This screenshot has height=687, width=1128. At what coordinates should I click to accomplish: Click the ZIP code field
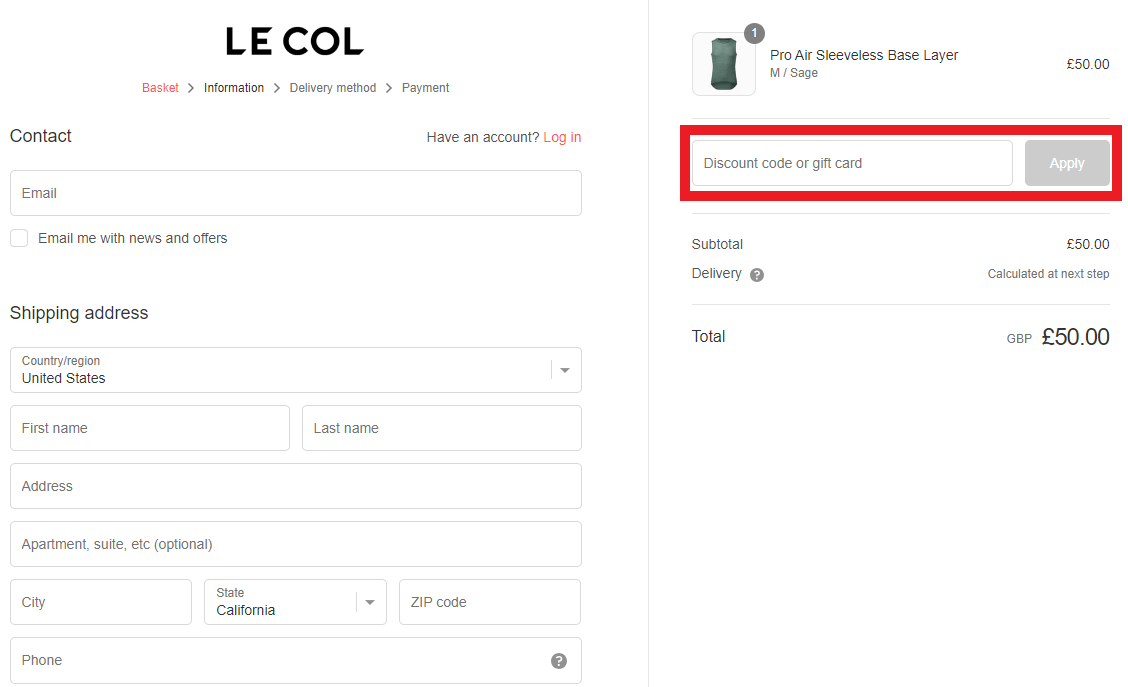click(x=490, y=602)
